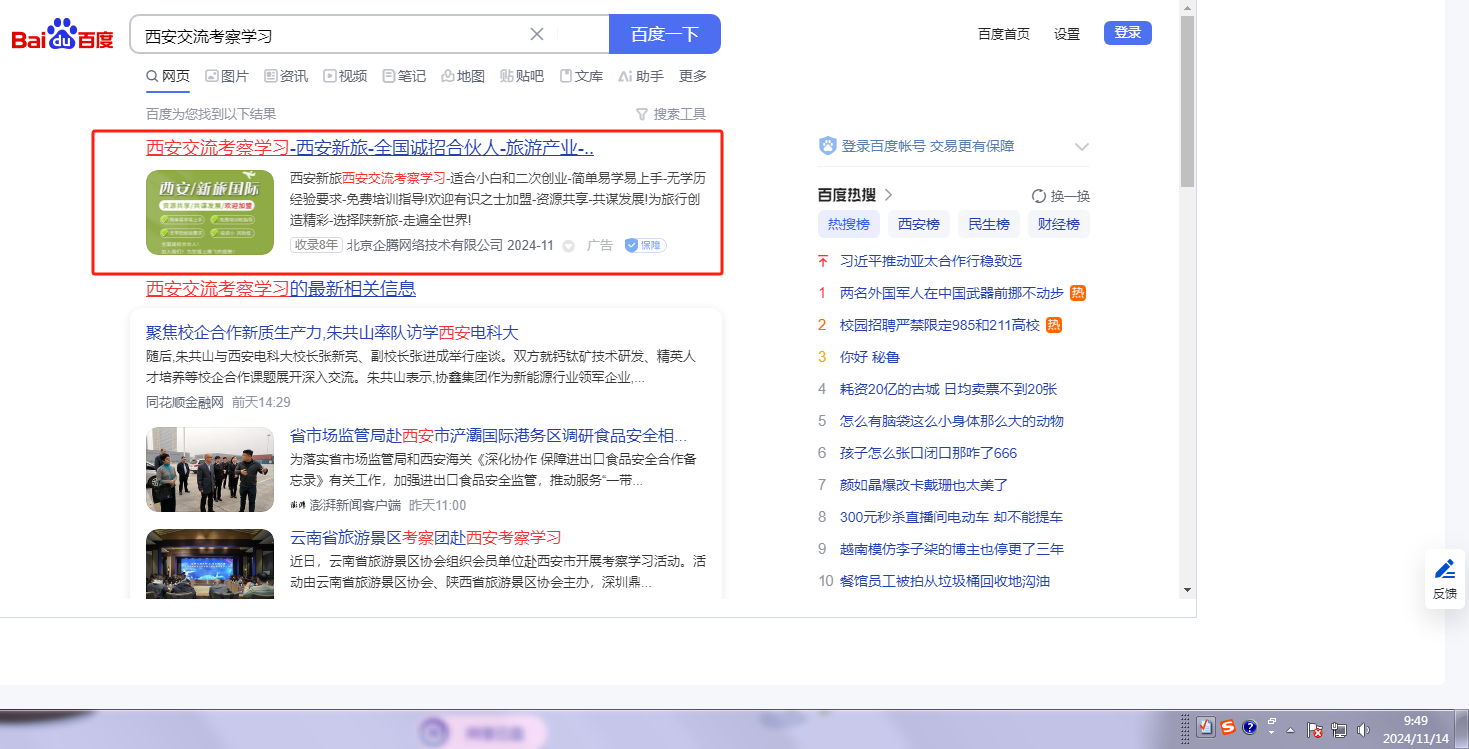
Task: Open the 反馈 feedback pencil icon
Action: [1444, 578]
